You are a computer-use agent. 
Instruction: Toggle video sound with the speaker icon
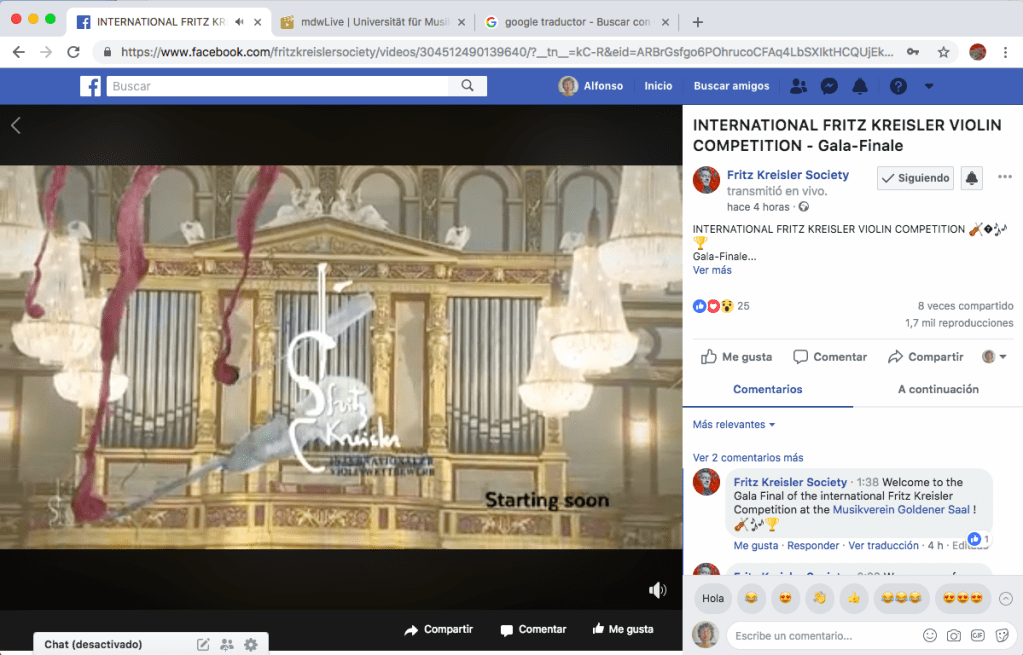point(657,590)
